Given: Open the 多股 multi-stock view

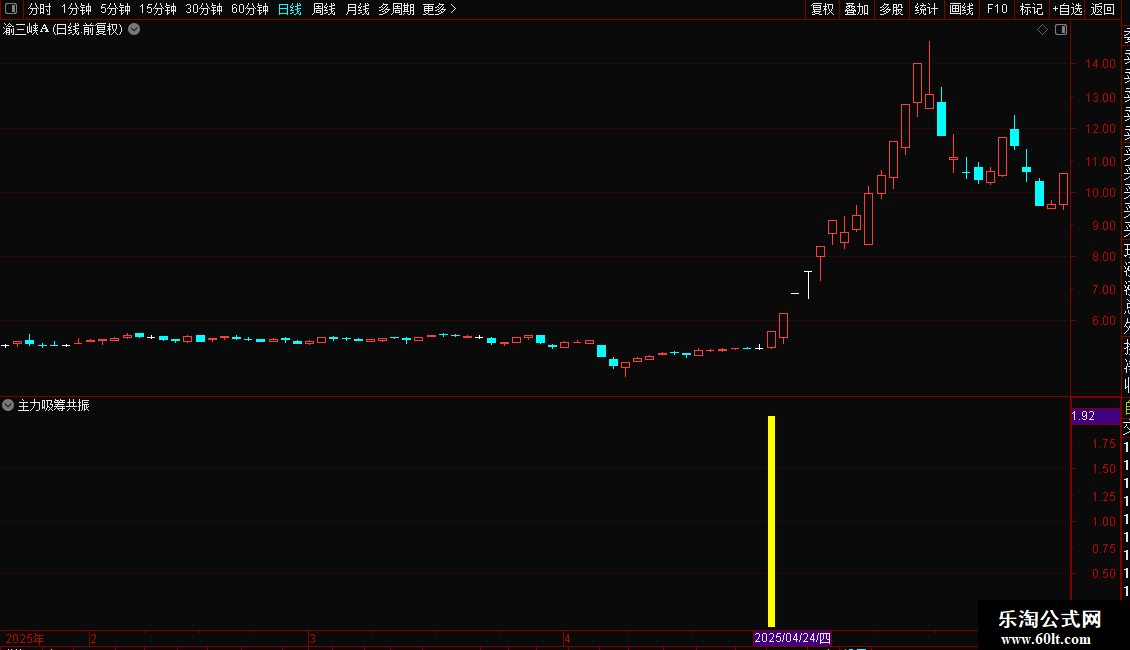Looking at the screenshot, I should tap(891, 9).
